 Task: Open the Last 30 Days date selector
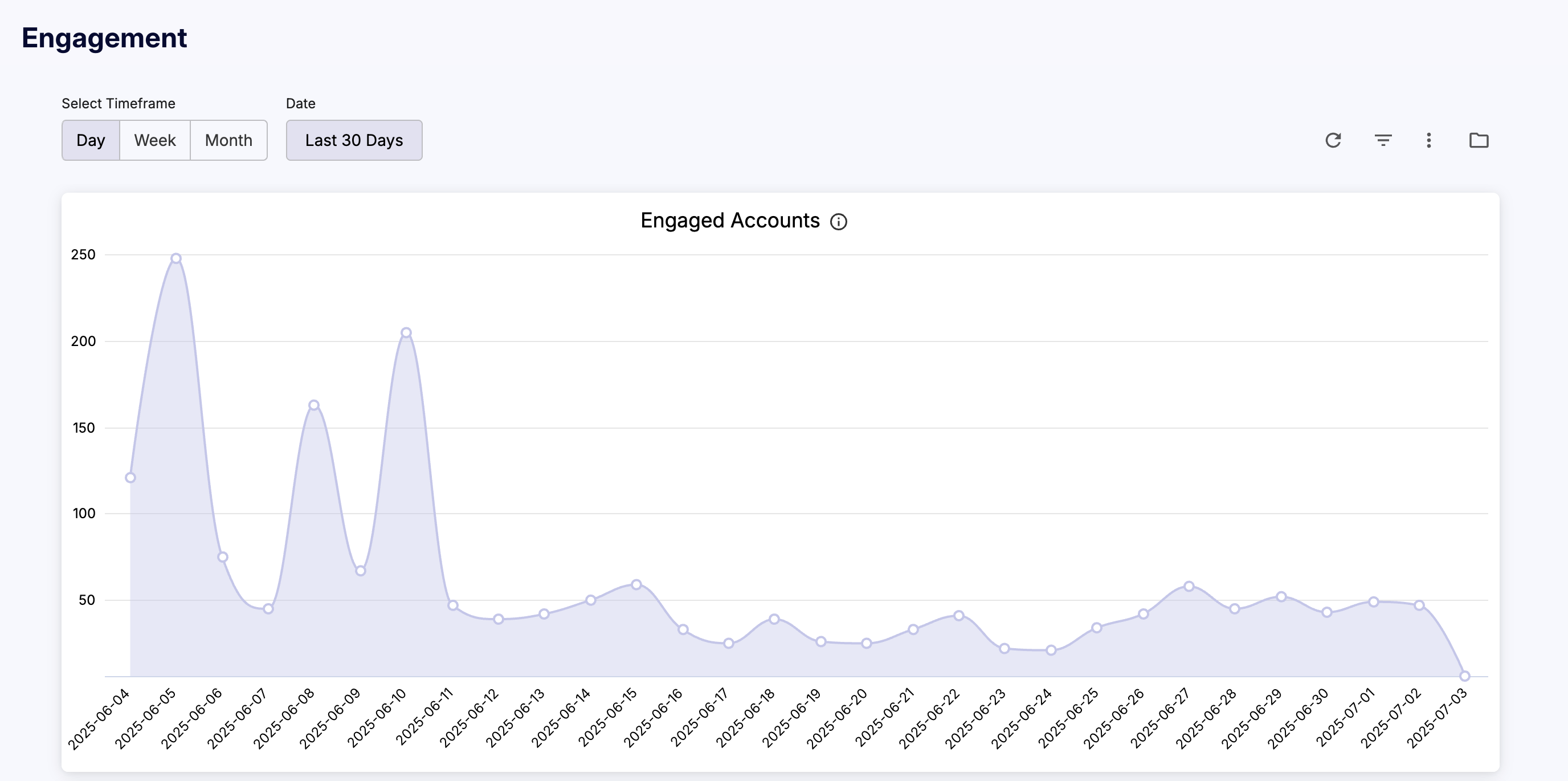click(x=354, y=140)
